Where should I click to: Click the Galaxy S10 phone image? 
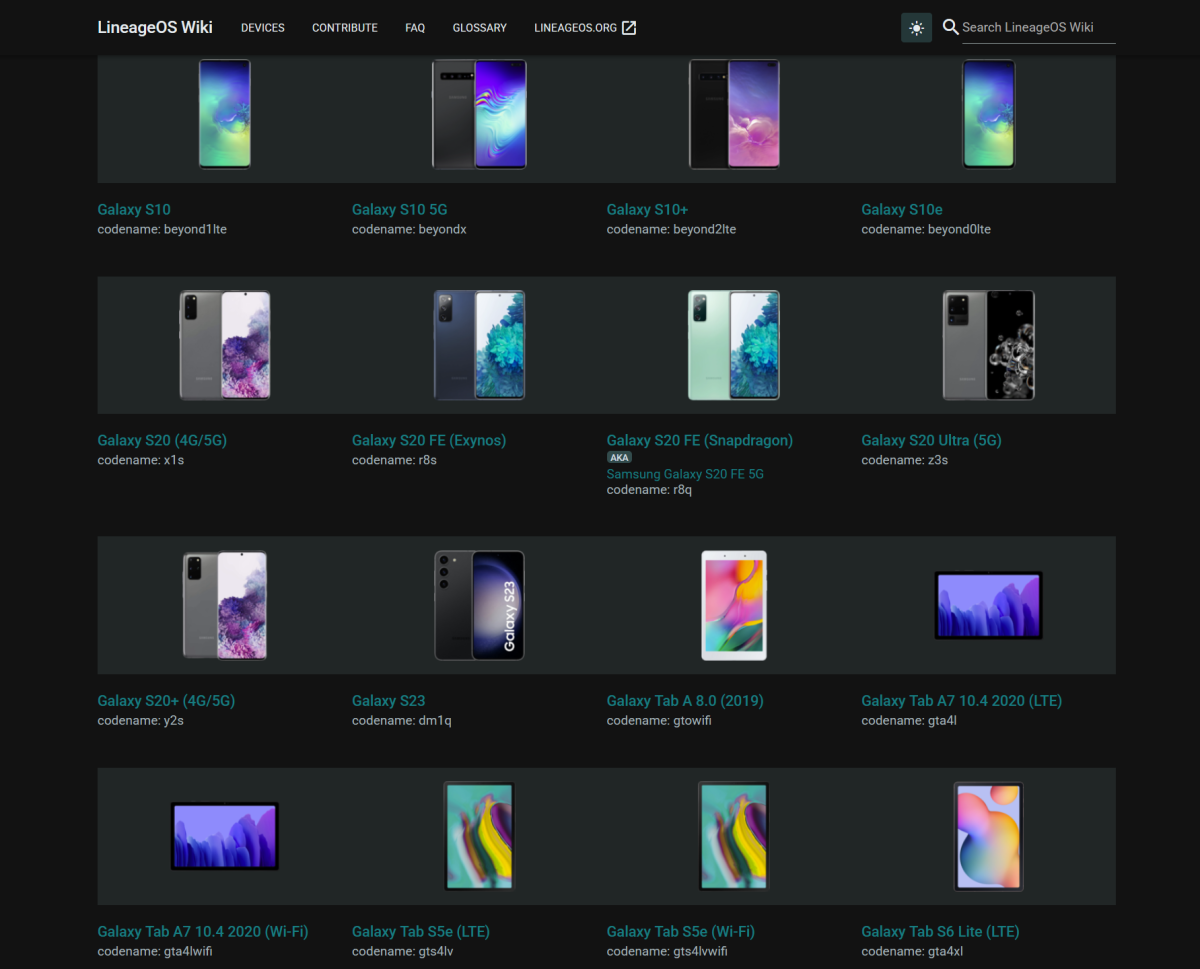pyautogui.click(x=224, y=114)
